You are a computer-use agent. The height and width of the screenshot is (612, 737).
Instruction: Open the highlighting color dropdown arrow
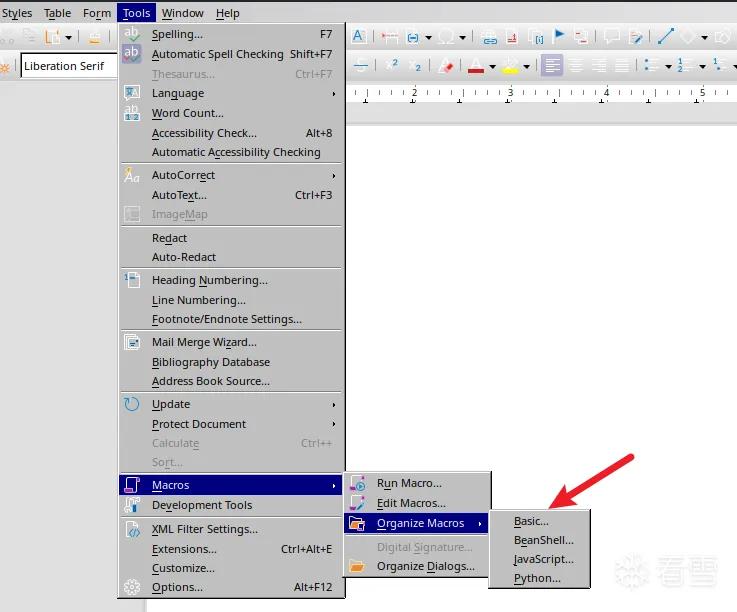526,67
